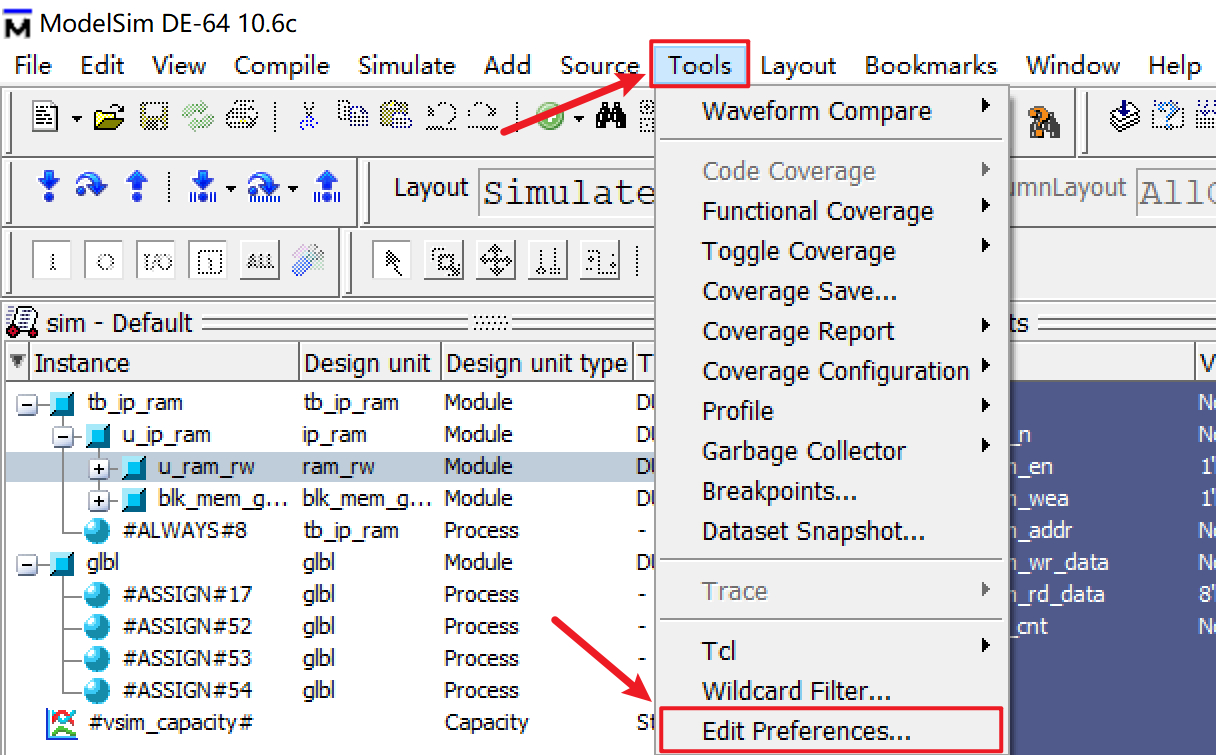Screen dimensions: 1216x755
Task: Click the ColumnLayout field showing All
Action: [x=1176, y=192]
